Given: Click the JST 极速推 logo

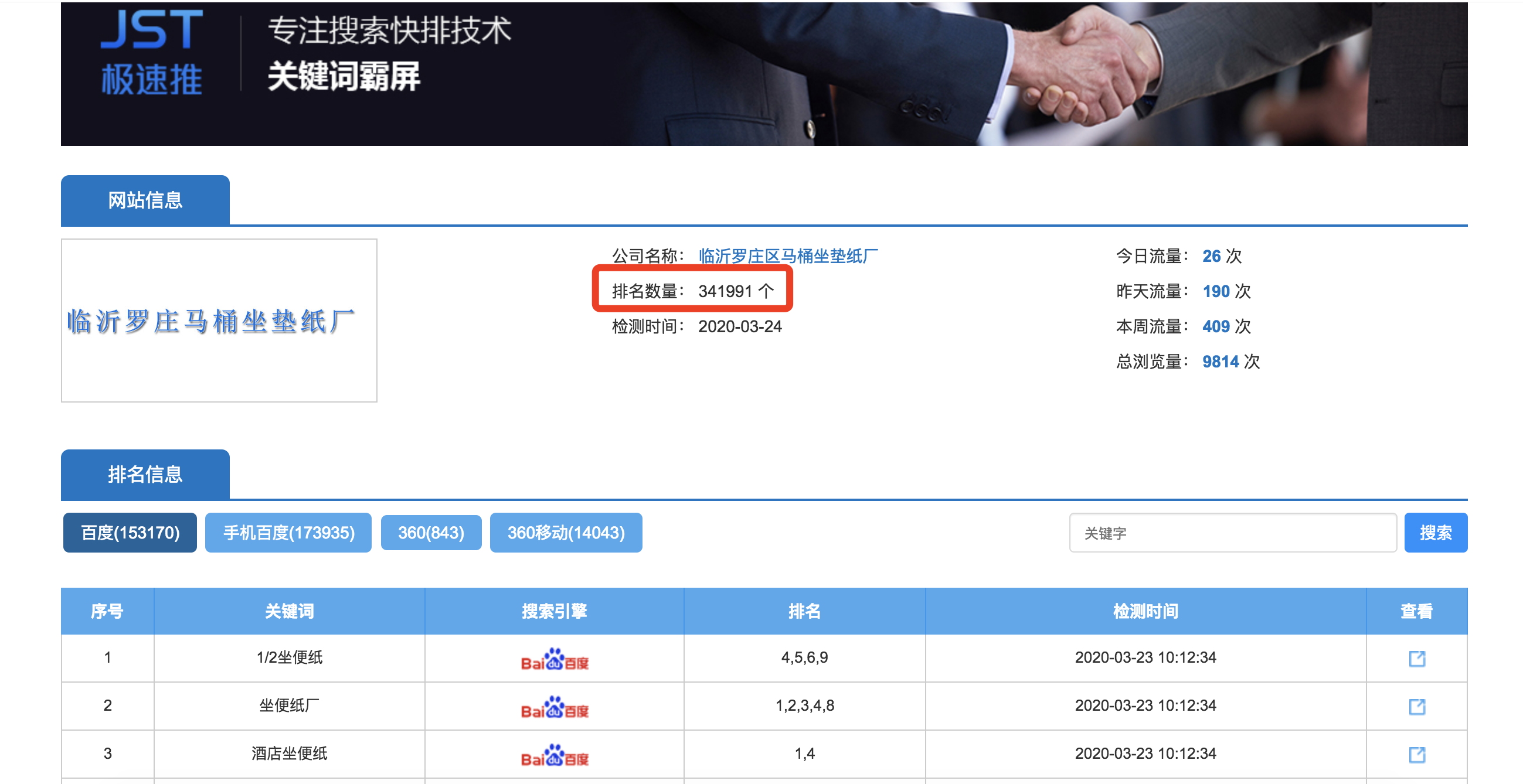Looking at the screenshot, I should click(x=152, y=53).
